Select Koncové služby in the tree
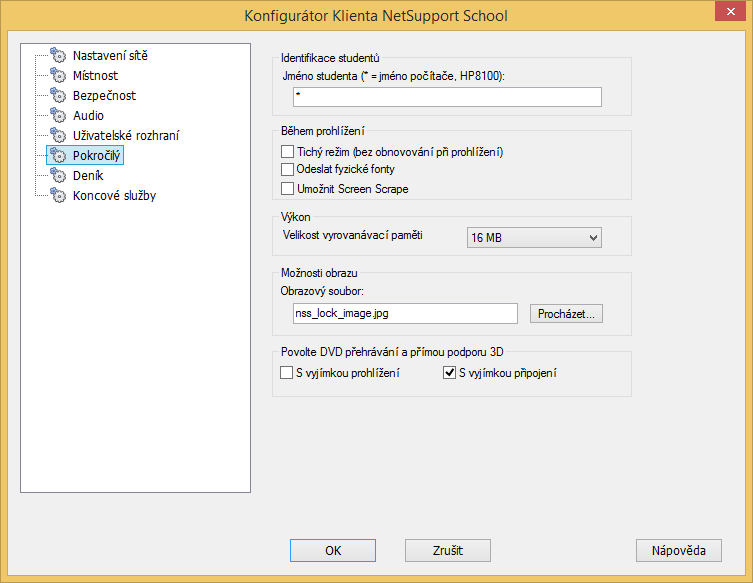Screen dimensions: 753x583 (114, 196)
